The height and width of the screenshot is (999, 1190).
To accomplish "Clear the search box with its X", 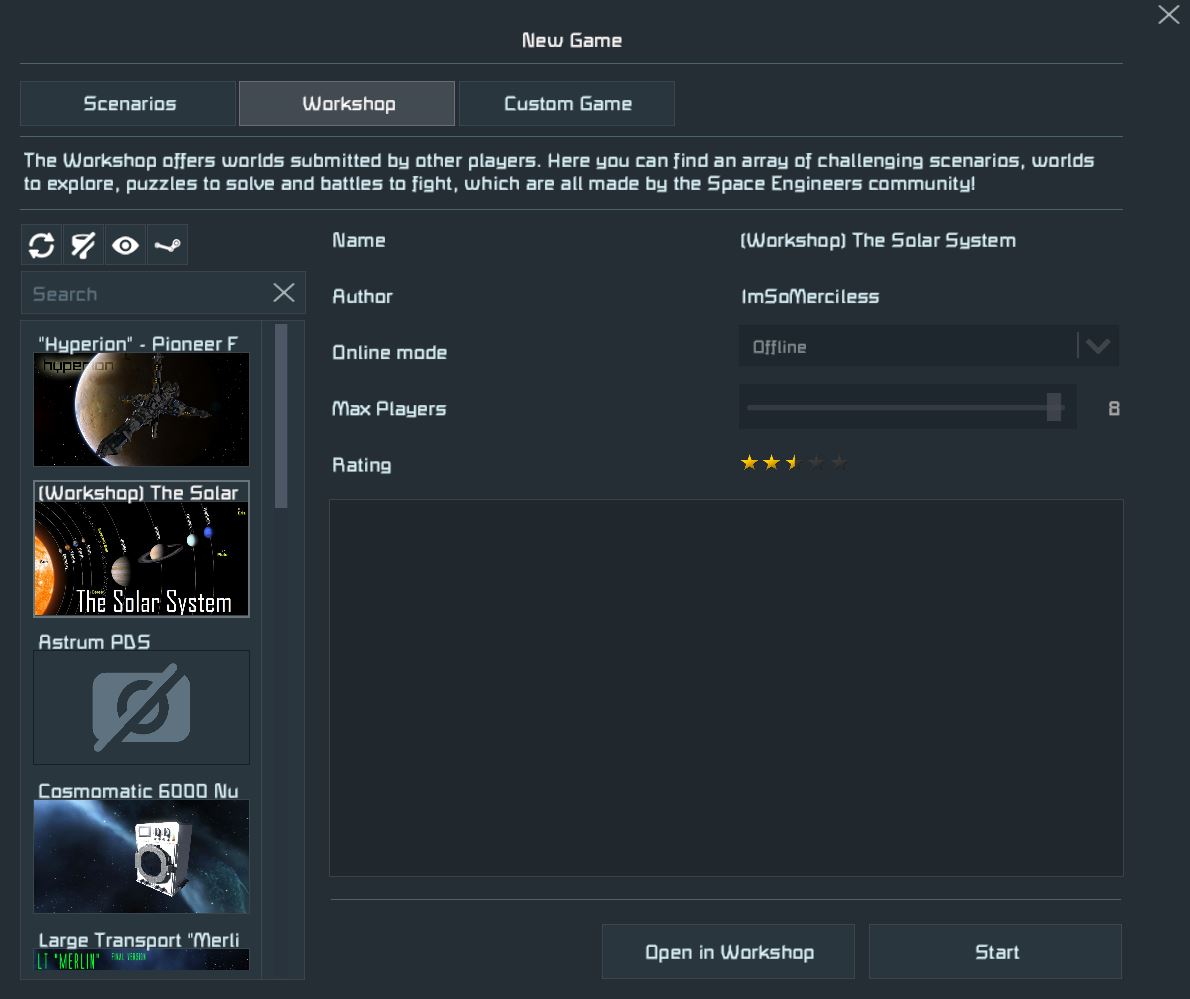I will 284,293.
